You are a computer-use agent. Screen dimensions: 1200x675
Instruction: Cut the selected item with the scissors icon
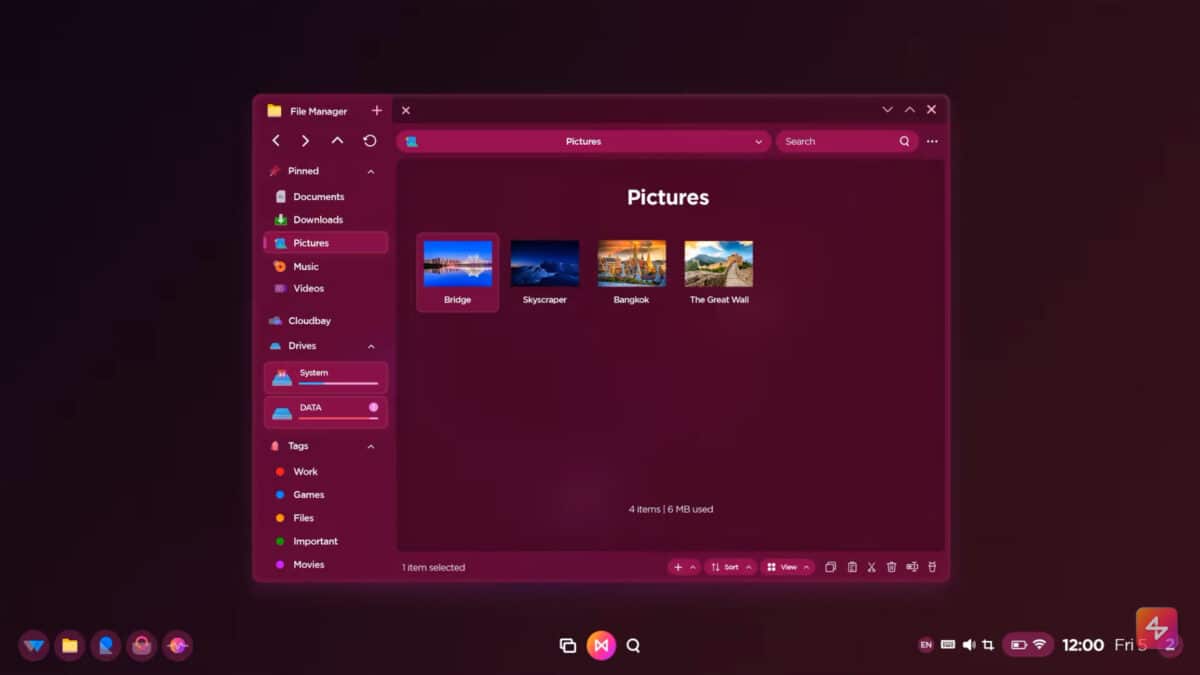pyautogui.click(x=872, y=567)
